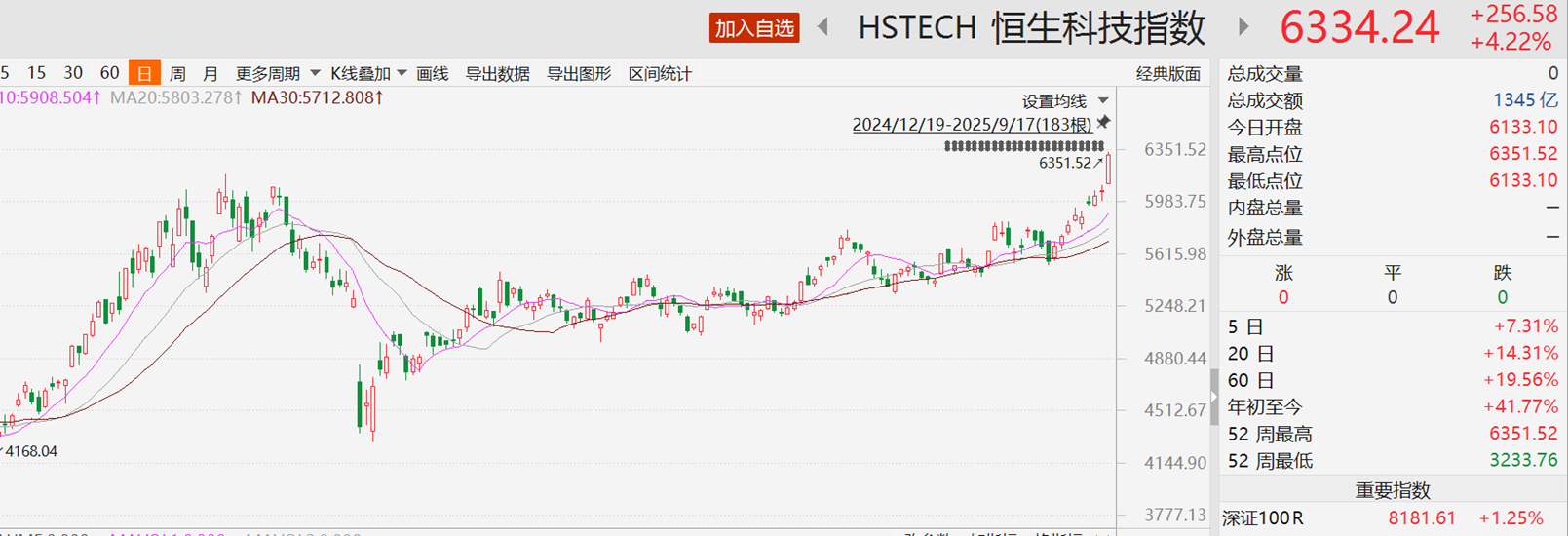Click the striped scale bar below date range
The image size is (1568, 536).
tap(1024, 146)
